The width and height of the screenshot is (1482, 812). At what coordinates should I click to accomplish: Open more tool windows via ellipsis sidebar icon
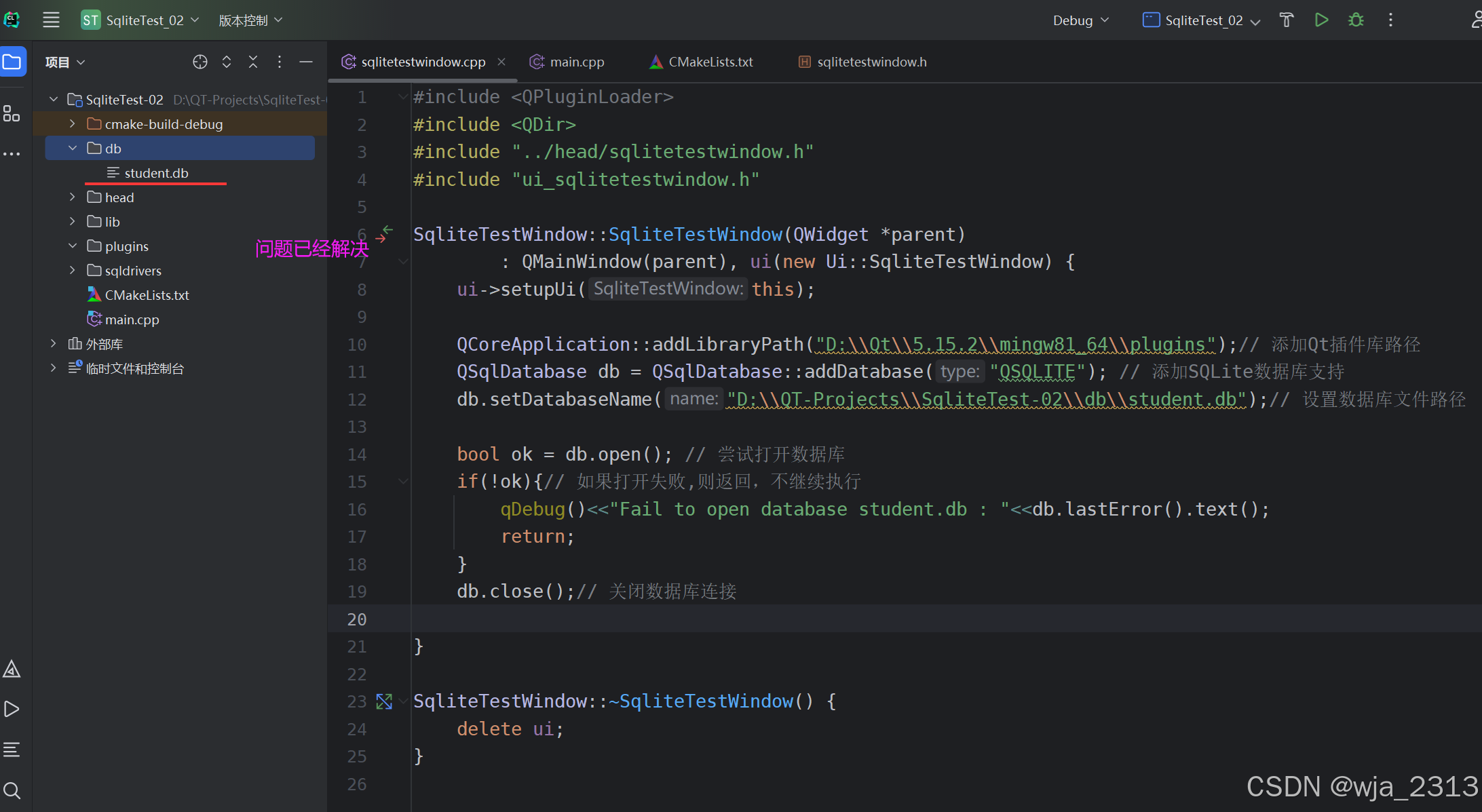(x=12, y=153)
